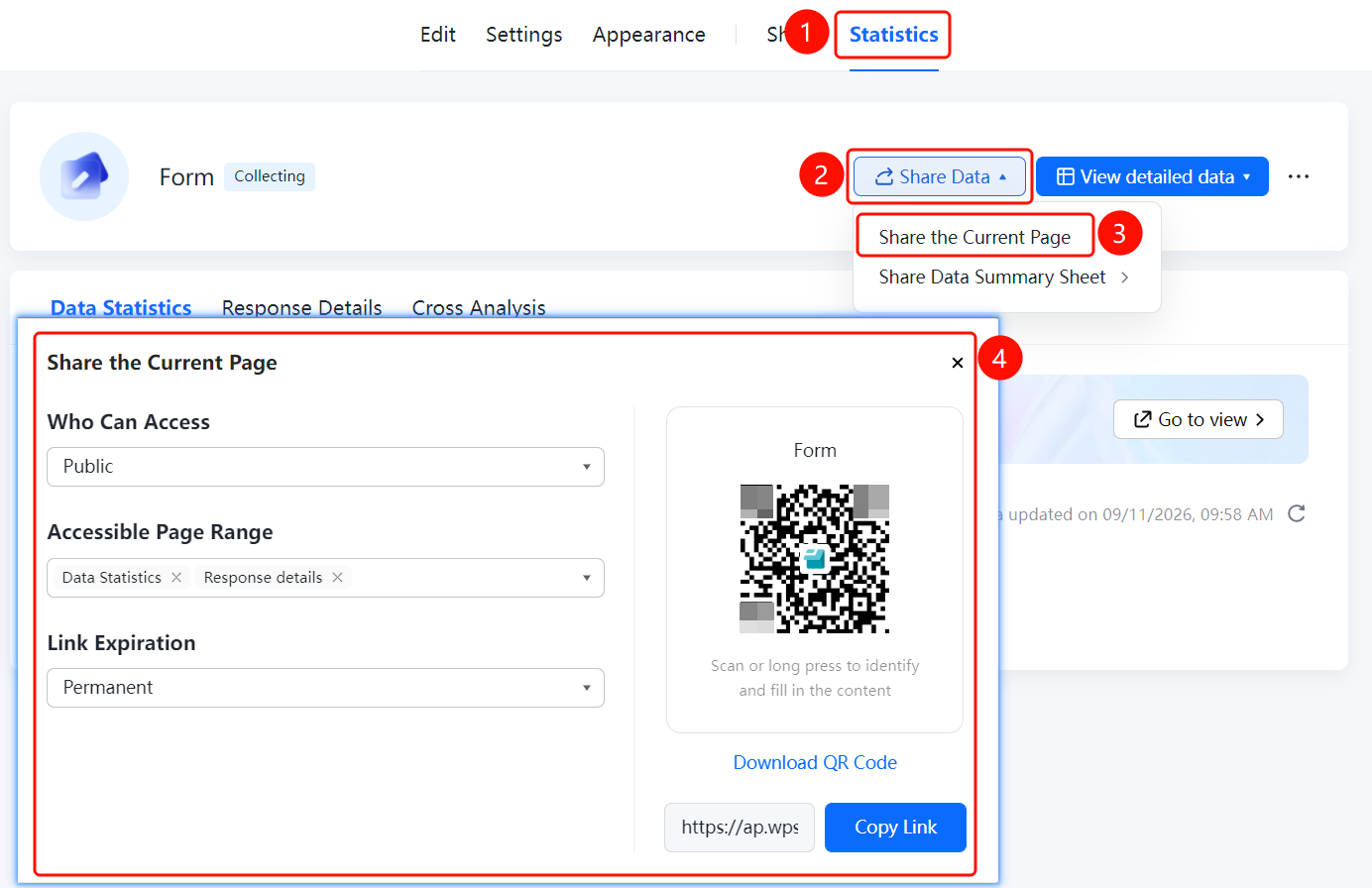The width and height of the screenshot is (1372, 888).
Task: Click the blue Form logo icon
Action: 84,176
